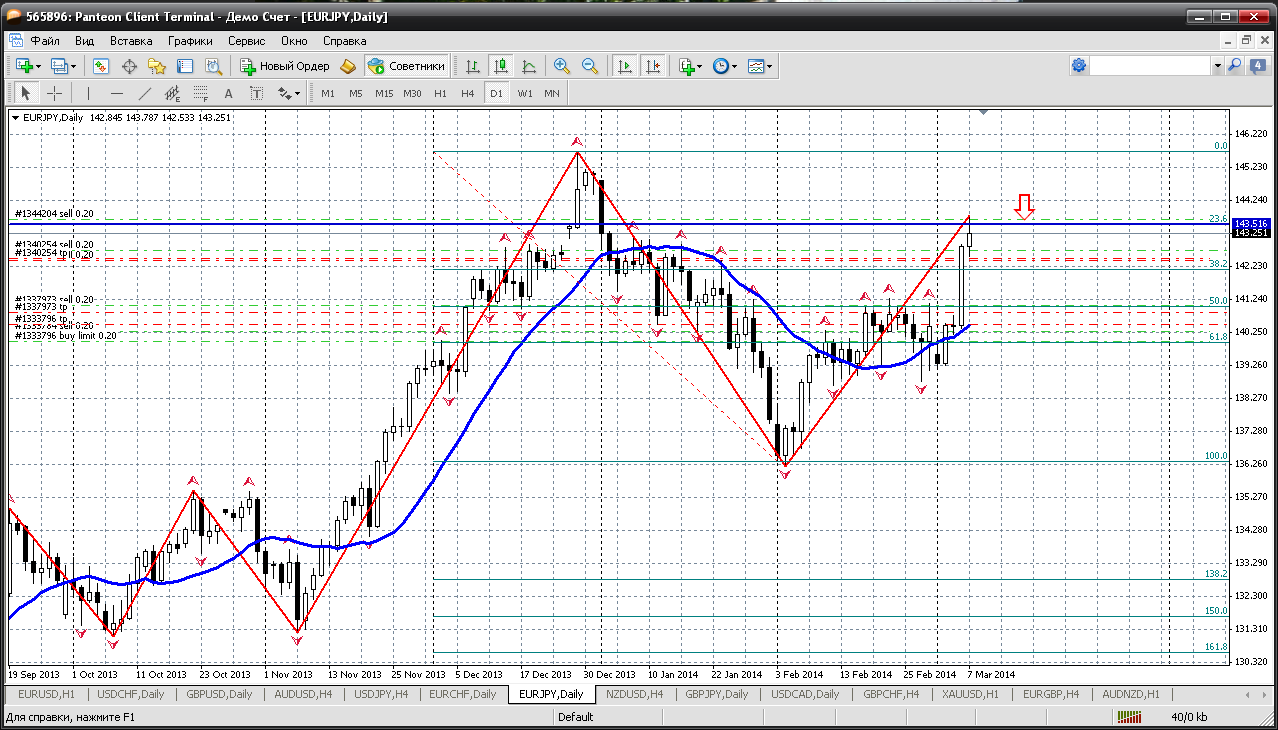Image resolution: width=1278 pixels, height=730 pixels.
Task: Click the search input field
Action: 1150,66
